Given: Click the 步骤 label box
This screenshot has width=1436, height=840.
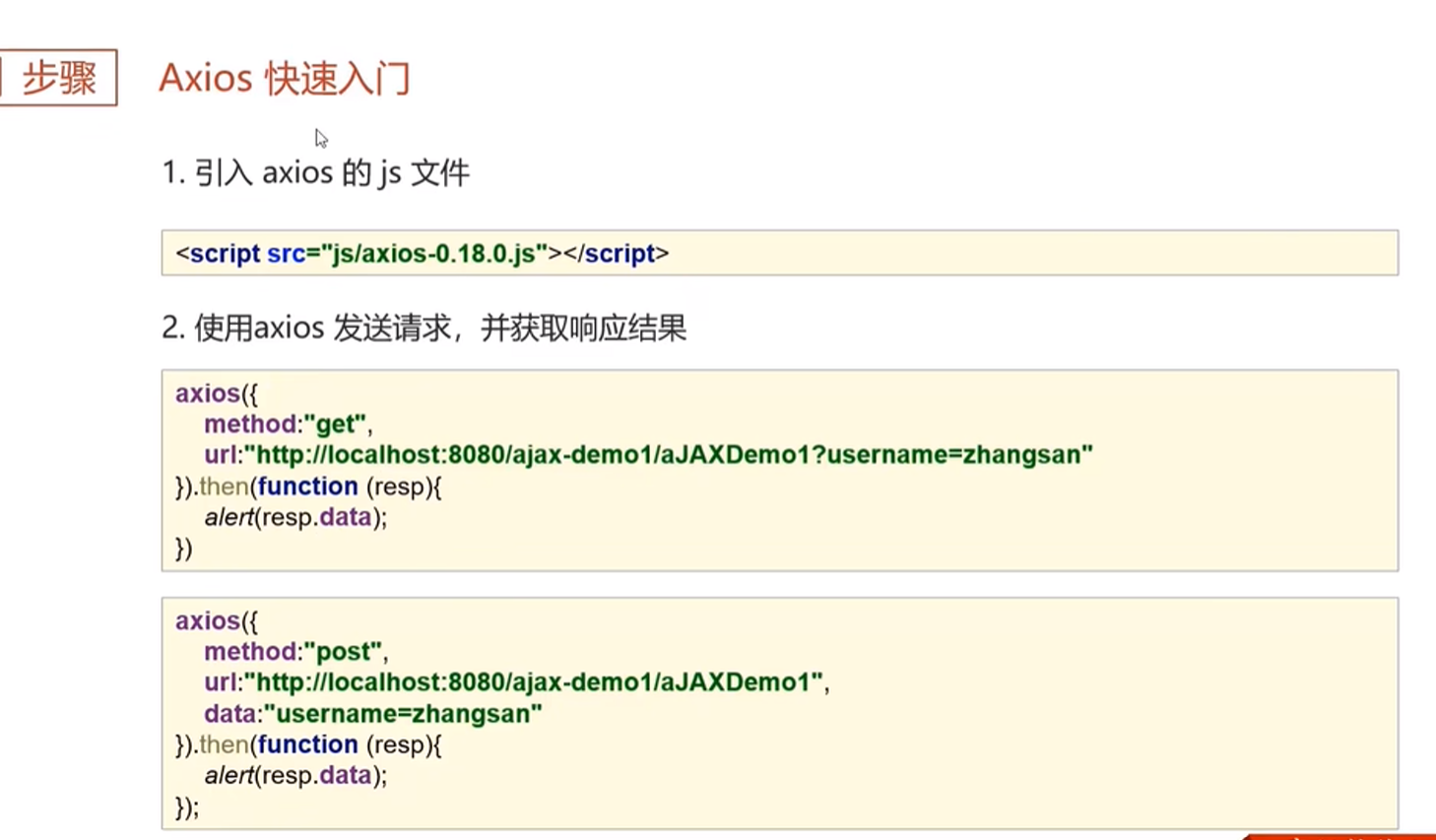Looking at the screenshot, I should pos(59,78).
